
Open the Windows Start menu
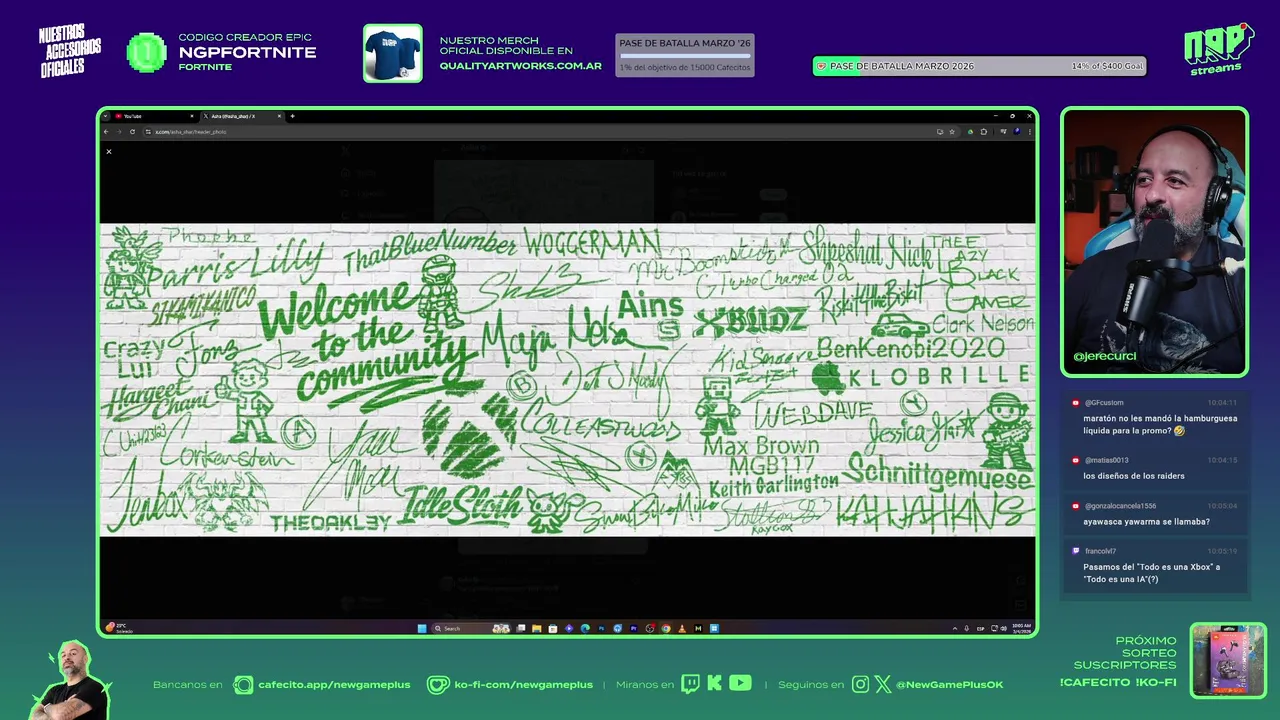point(422,629)
